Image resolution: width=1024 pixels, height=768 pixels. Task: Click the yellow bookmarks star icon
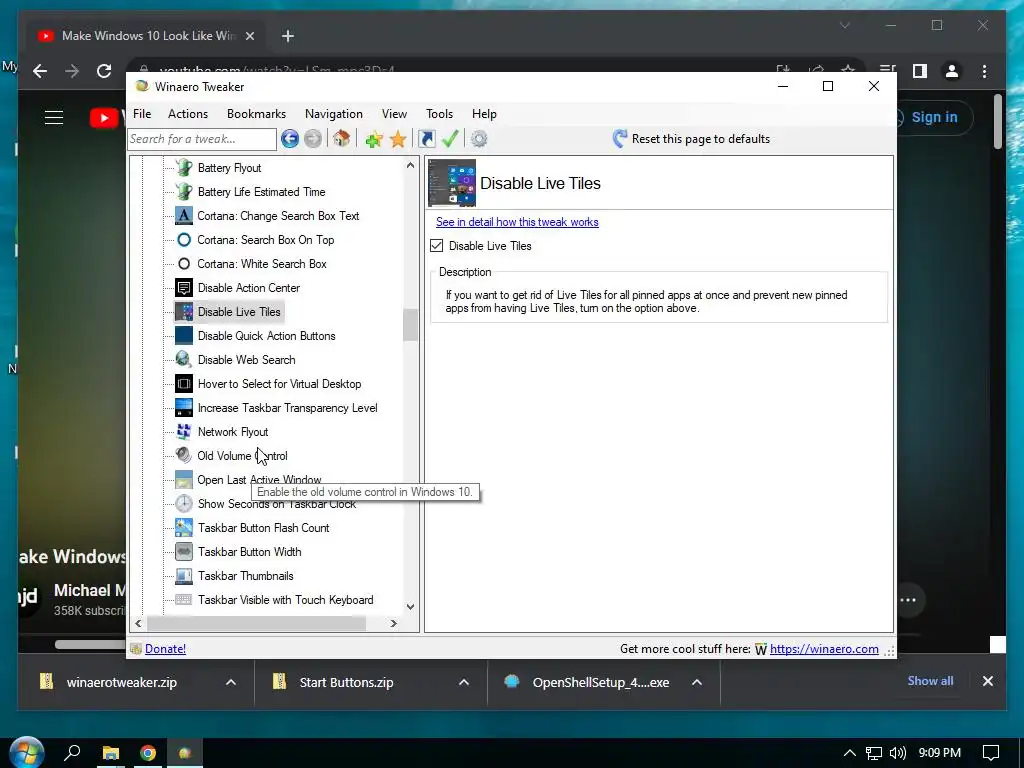click(398, 138)
